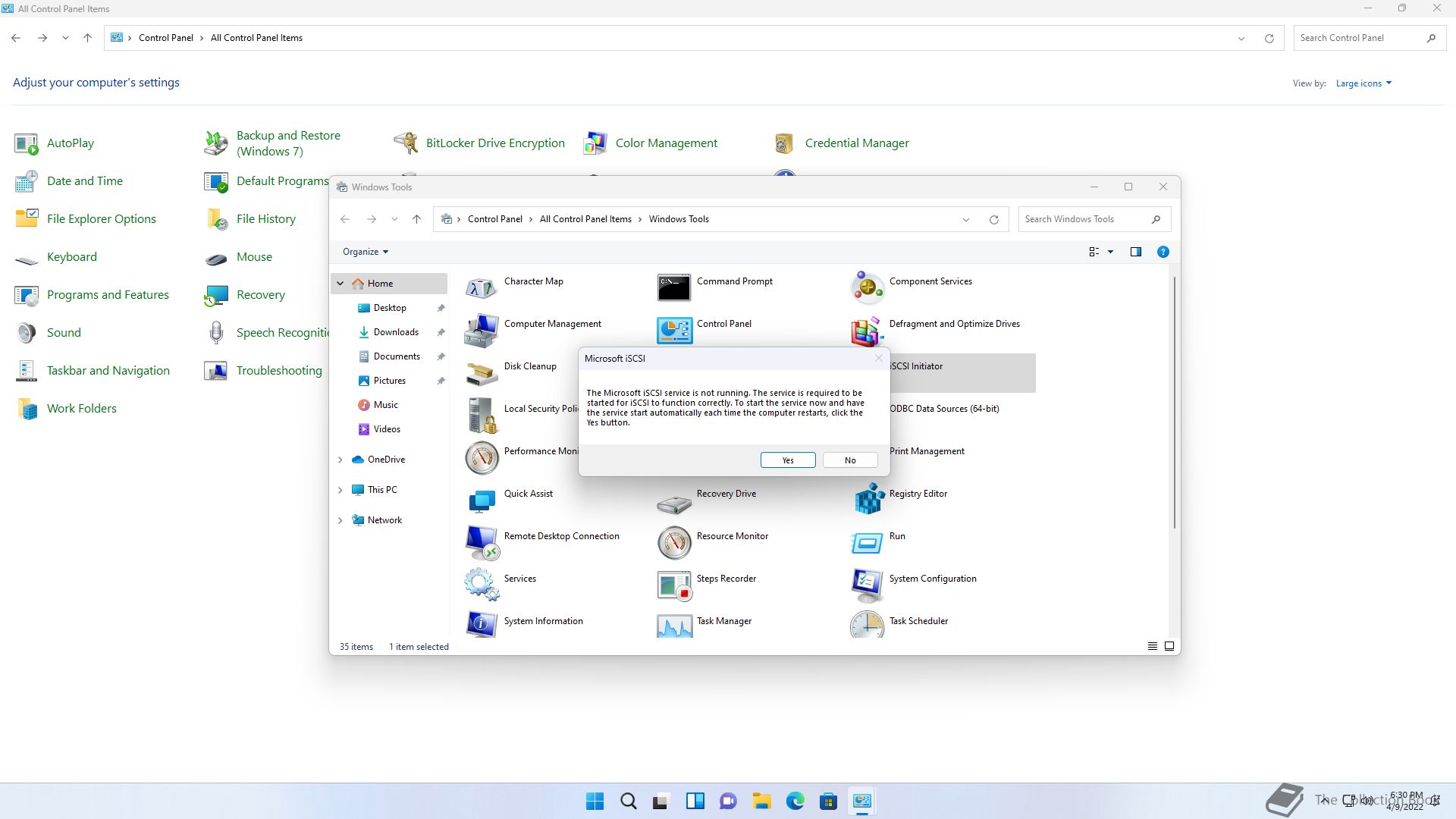Switch to details view in status bar
1456x819 pixels.
click(x=1152, y=646)
